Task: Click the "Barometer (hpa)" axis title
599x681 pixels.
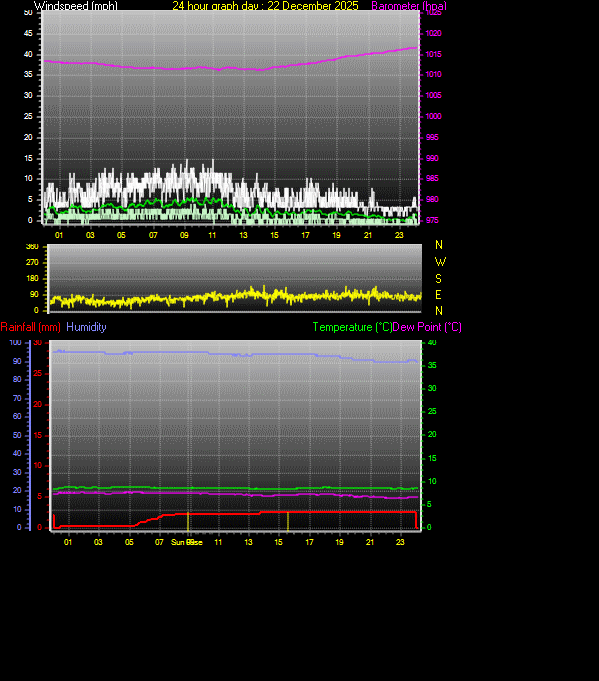Action: click(x=409, y=6)
